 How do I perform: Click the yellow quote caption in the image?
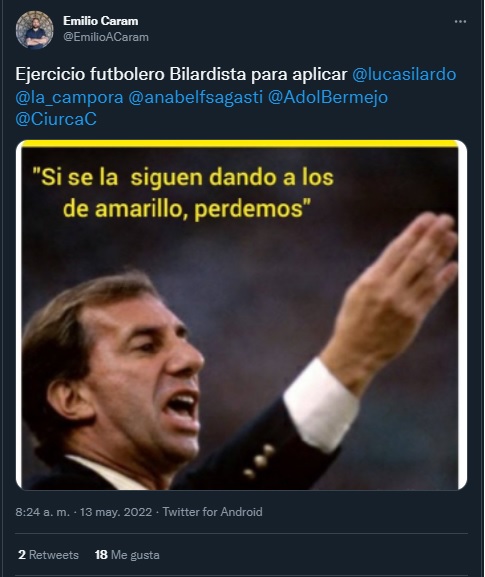point(183,193)
